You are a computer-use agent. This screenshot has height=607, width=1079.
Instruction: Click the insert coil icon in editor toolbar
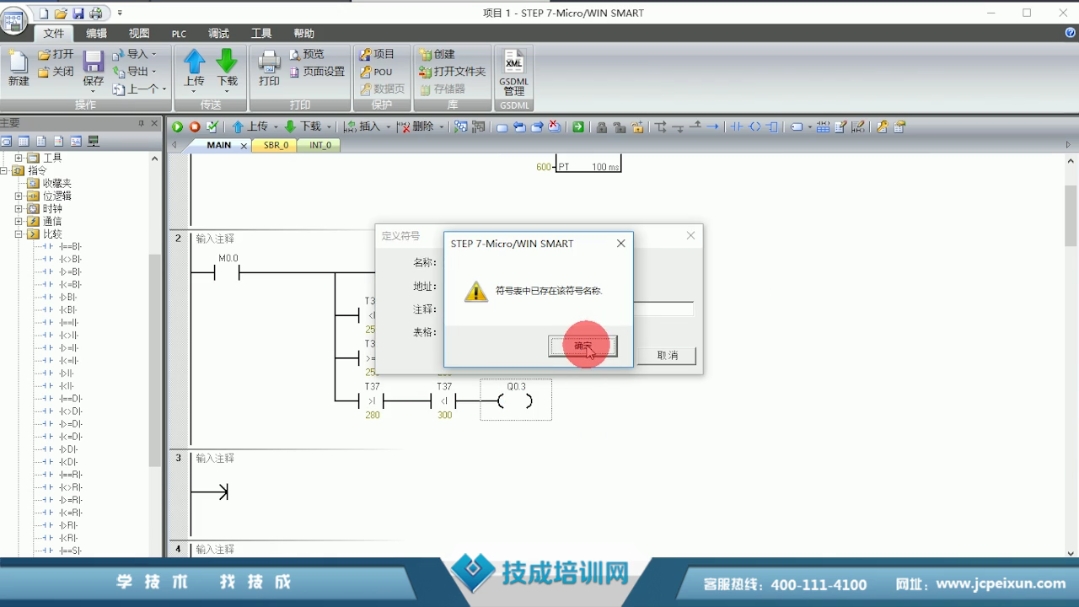[x=755, y=127]
